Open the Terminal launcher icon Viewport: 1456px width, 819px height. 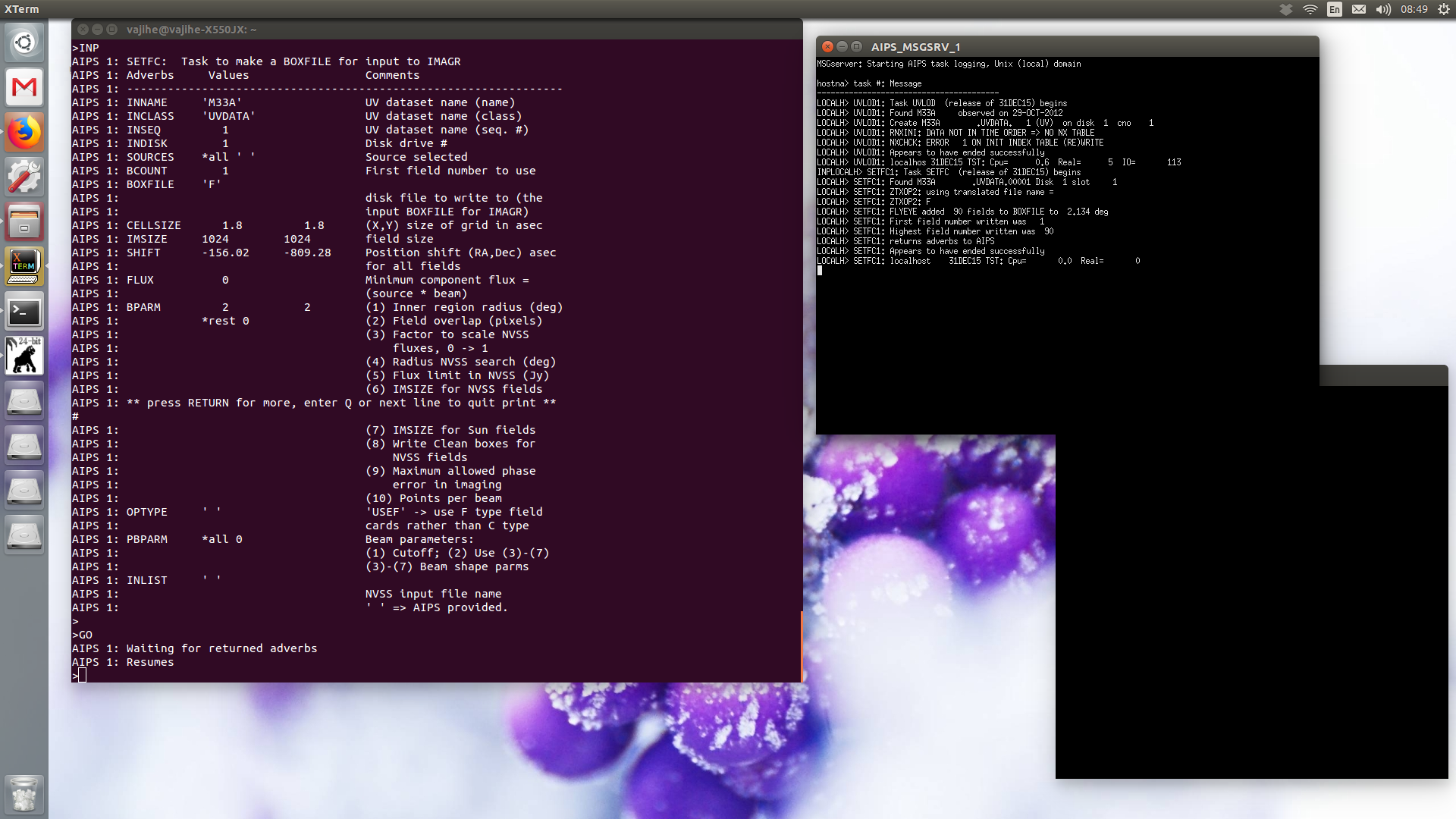[x=24, y=312]
